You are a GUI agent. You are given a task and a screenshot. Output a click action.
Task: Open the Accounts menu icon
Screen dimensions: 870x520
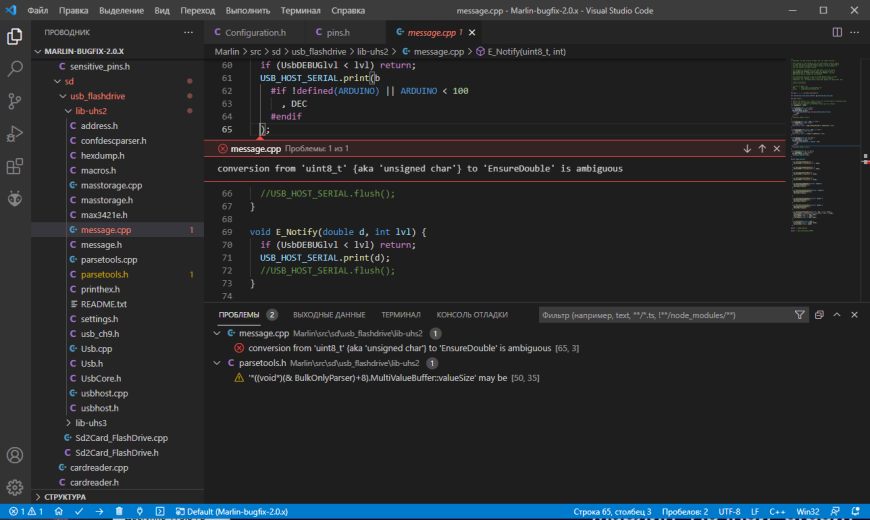pos(15,455)
